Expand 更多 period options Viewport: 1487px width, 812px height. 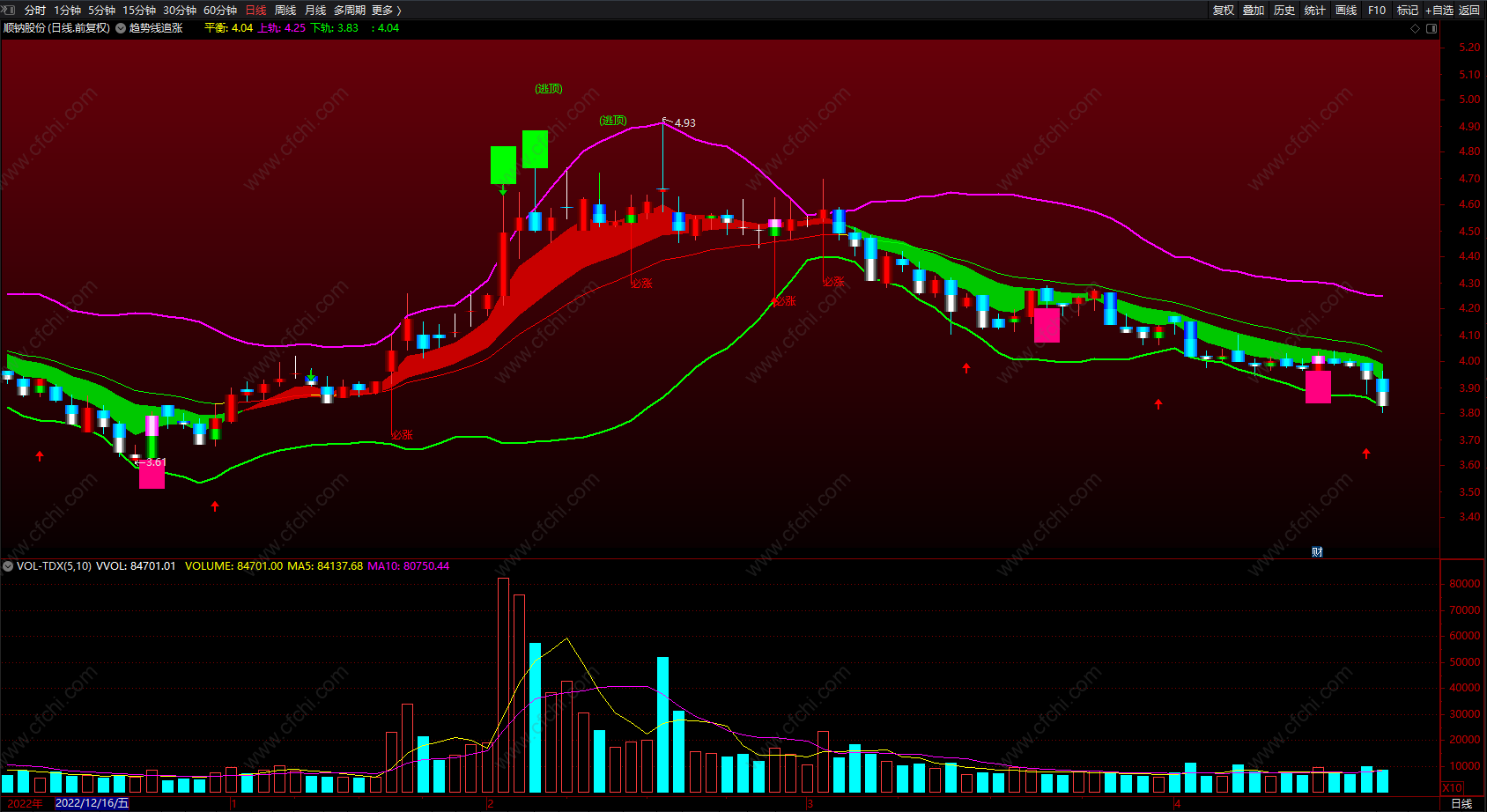click(387, 10)
